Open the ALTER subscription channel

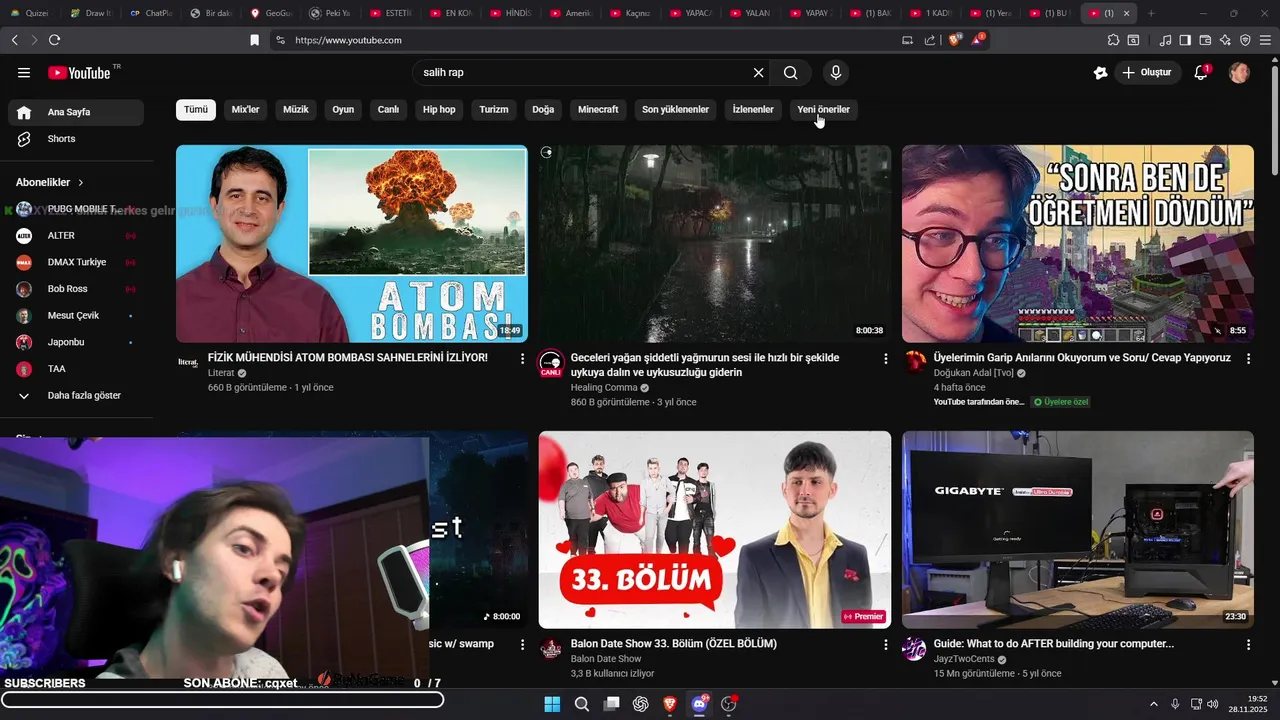[x=76, y=236]
